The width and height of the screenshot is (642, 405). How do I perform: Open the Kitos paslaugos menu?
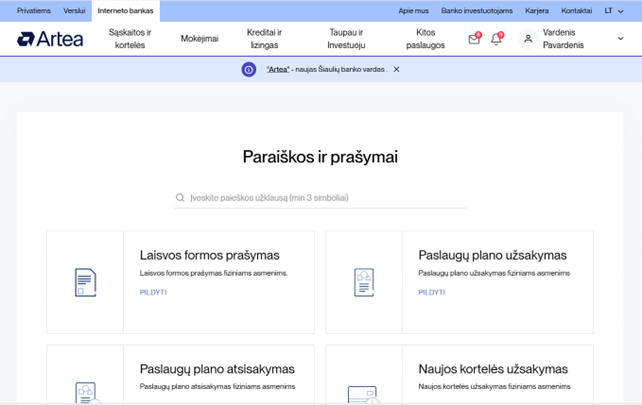coord(425,38)
